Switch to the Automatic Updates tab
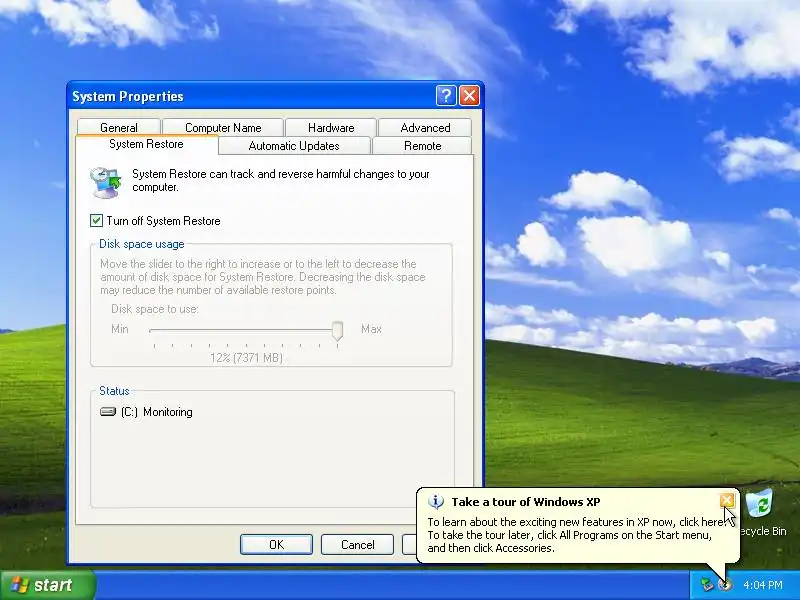 [294, 146]
